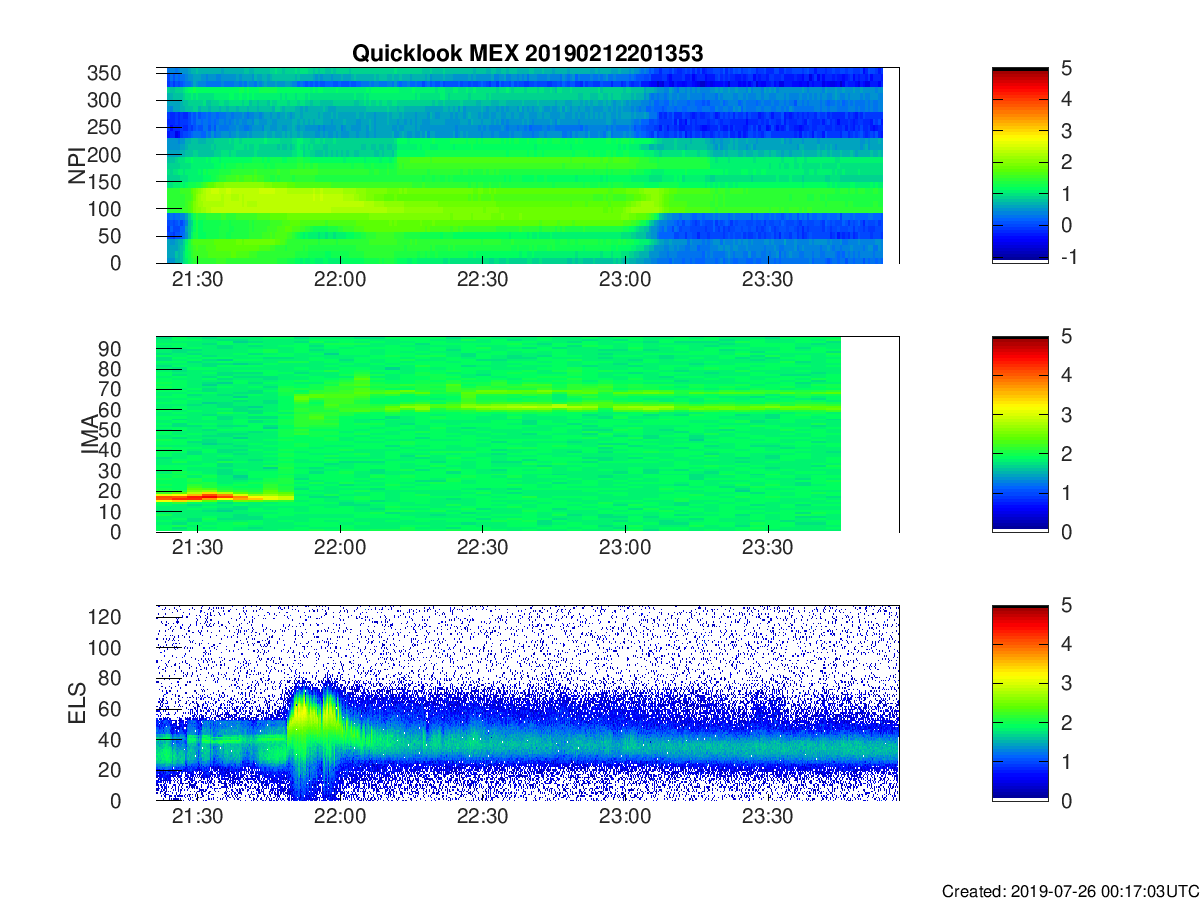Viewport: 1200px width, 900px height.
Task: Click the 23:00 tick label under ELS panel
Action: pyautogui.click(x=625, y=817)
